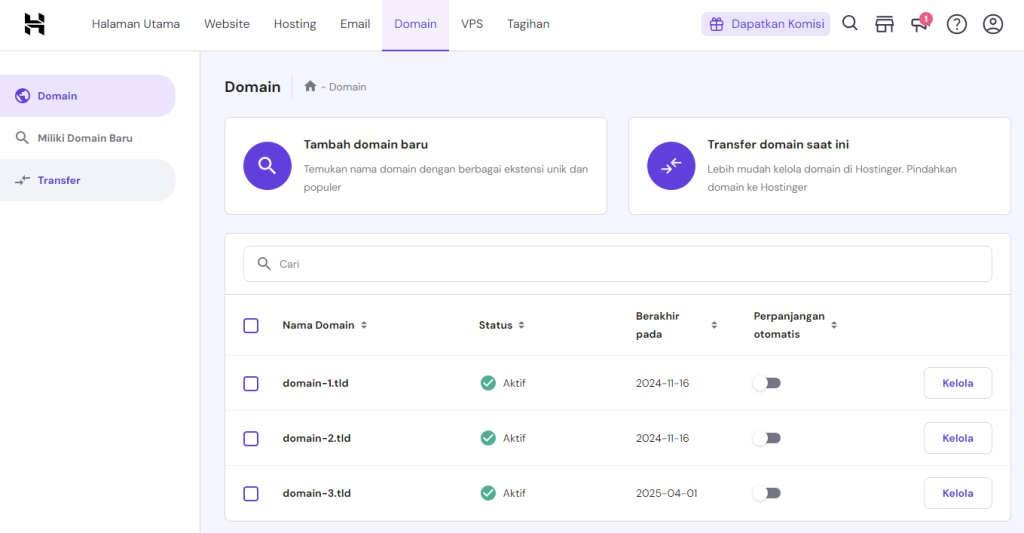Click Kelola for domain-1.tld
Screen dimensions: 1024x533
957,383
